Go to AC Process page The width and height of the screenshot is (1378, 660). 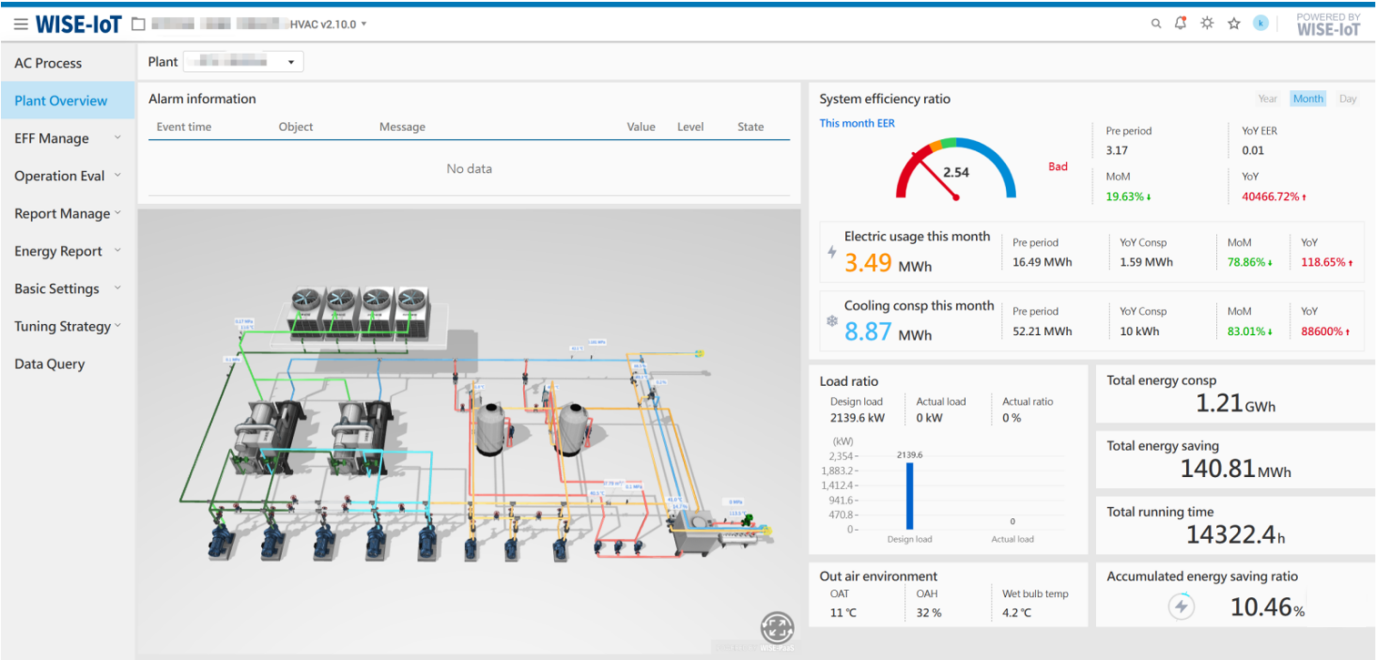click(48, 63)
